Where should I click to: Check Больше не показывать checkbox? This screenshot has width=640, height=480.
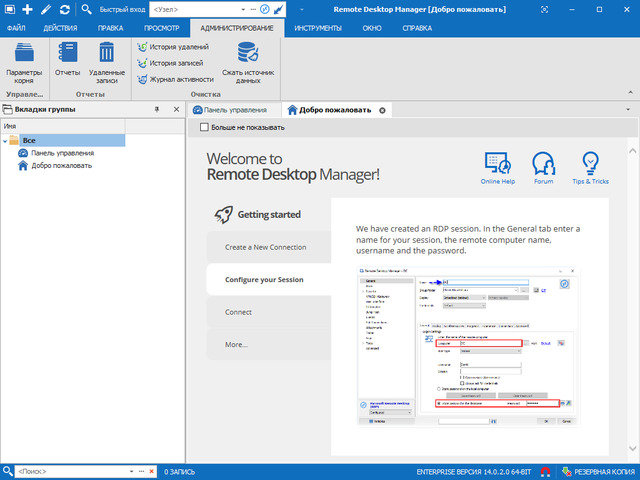pos(204,127)
